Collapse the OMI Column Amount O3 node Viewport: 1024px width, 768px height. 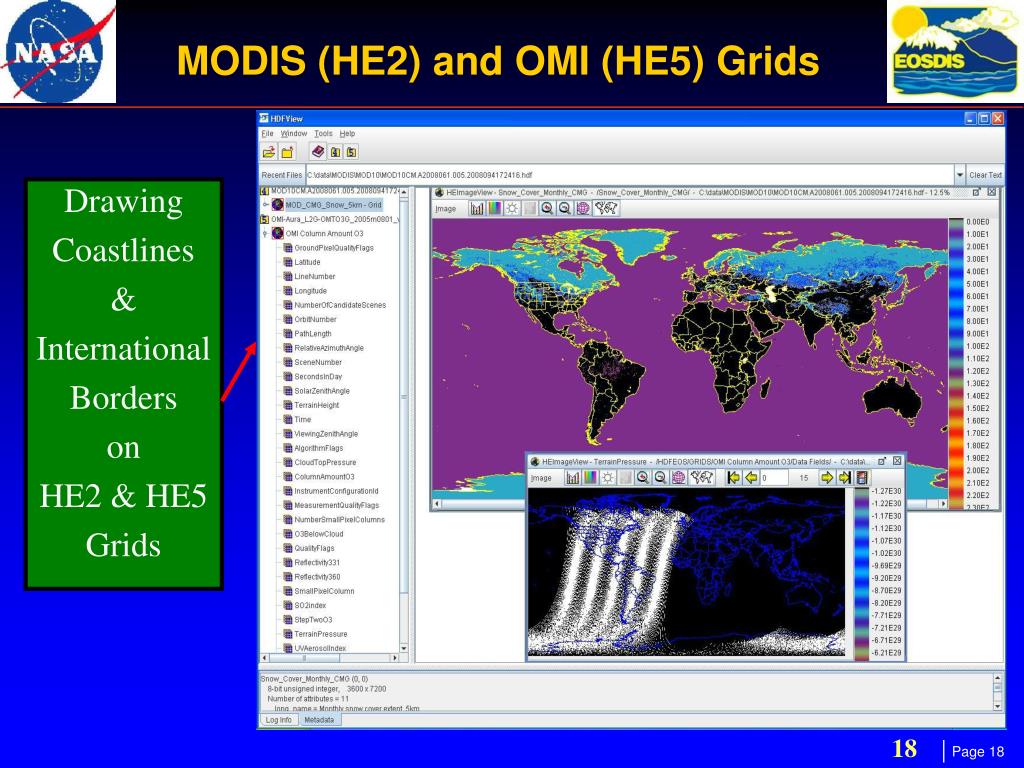265,233
